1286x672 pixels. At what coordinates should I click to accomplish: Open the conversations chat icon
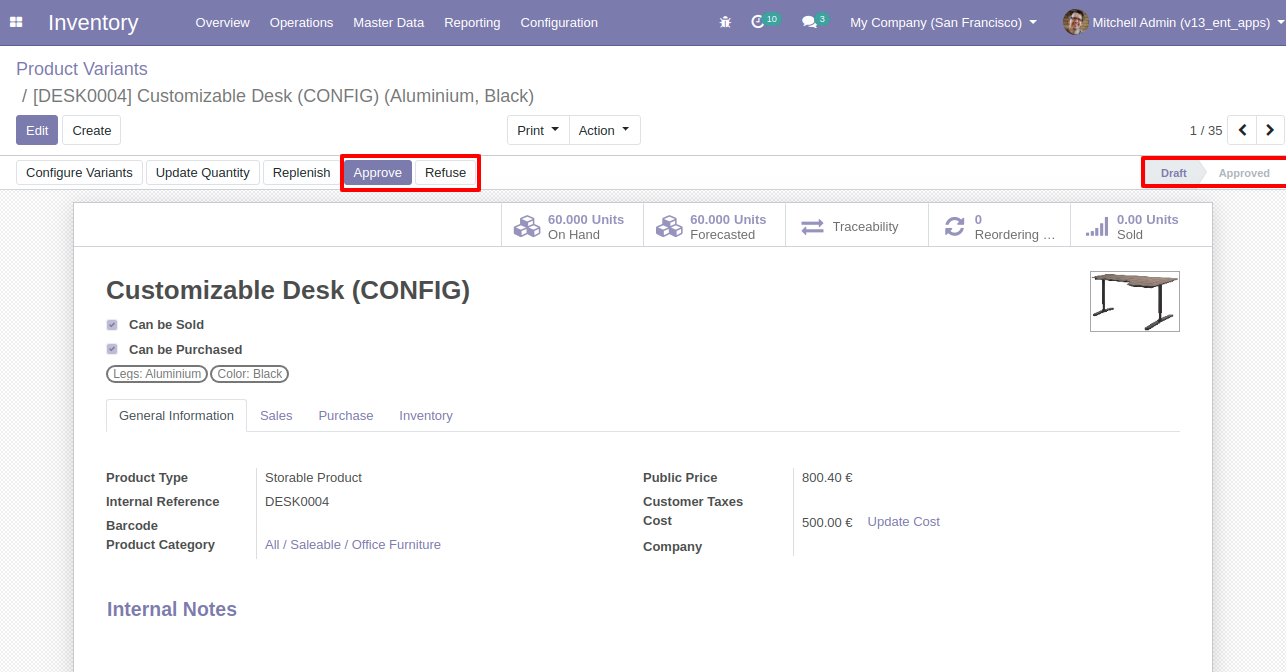(x=809, y=22)
